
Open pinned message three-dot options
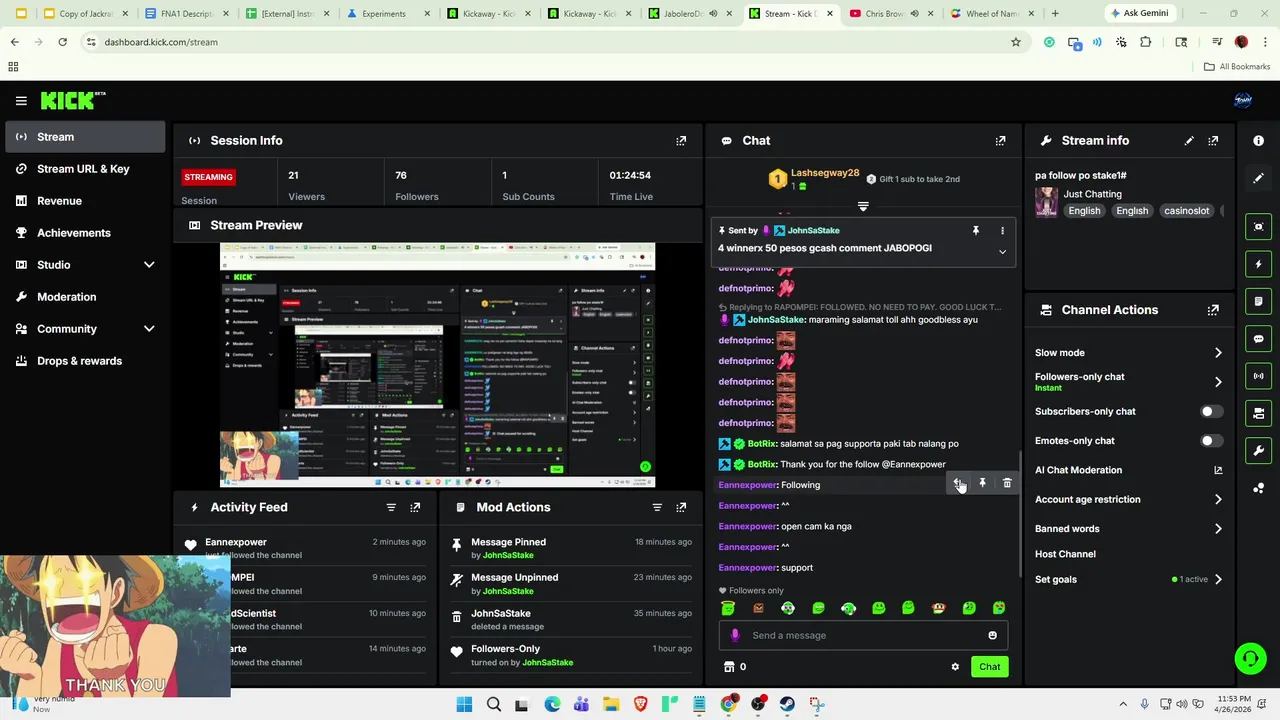[1002, 231]
